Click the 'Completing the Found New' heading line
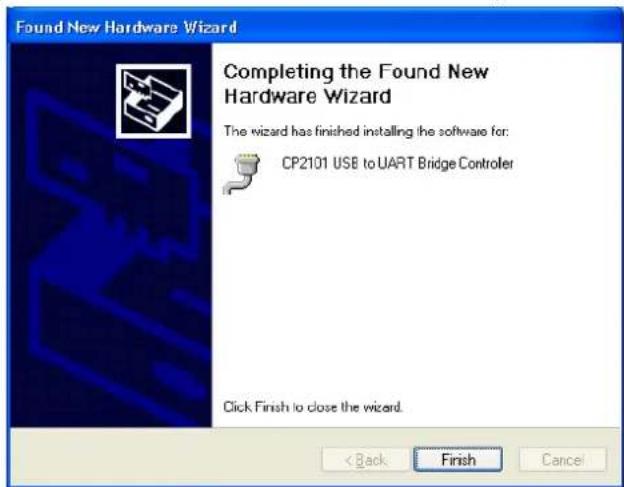624x487 pixels. tap(356, 72)
